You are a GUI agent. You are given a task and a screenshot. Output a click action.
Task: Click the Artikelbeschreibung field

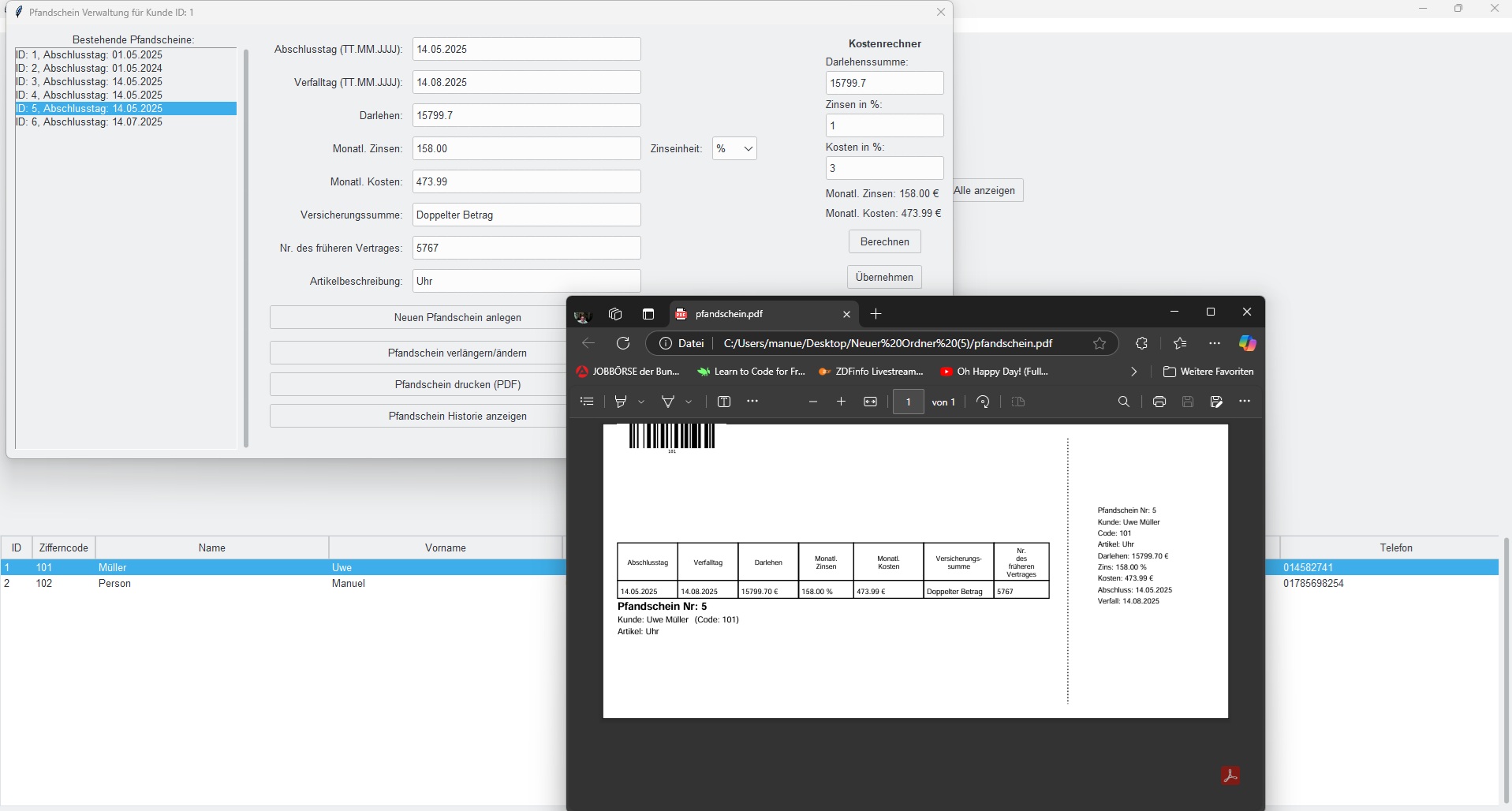[527, 281]
